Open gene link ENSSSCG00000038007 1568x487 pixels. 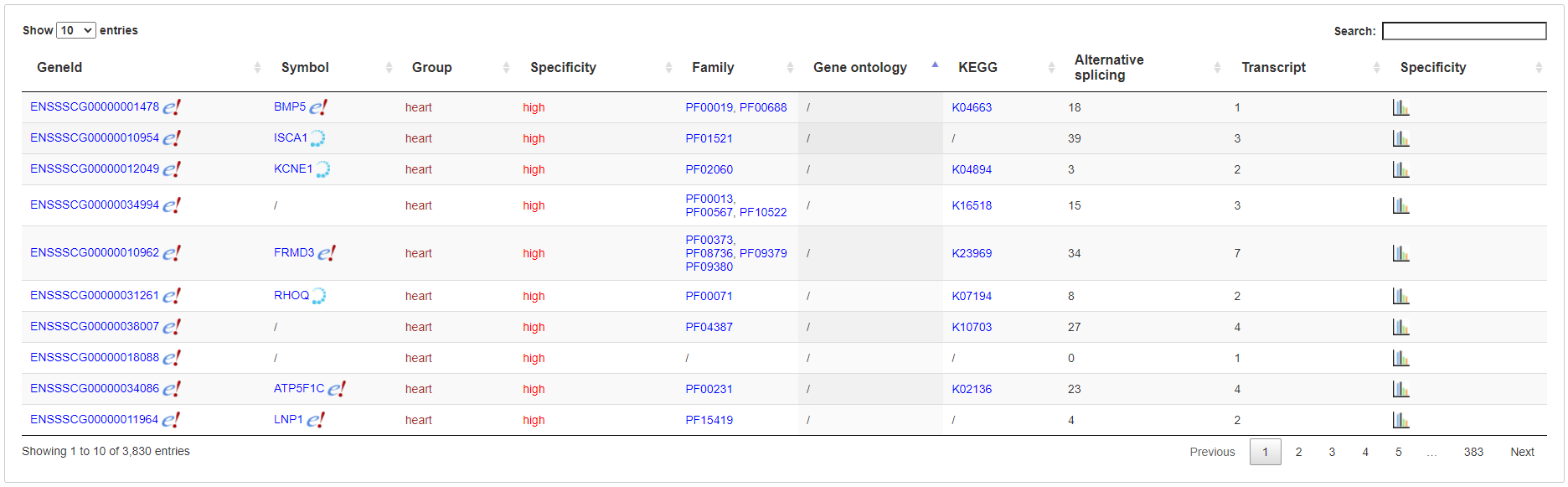click(95, 326)
